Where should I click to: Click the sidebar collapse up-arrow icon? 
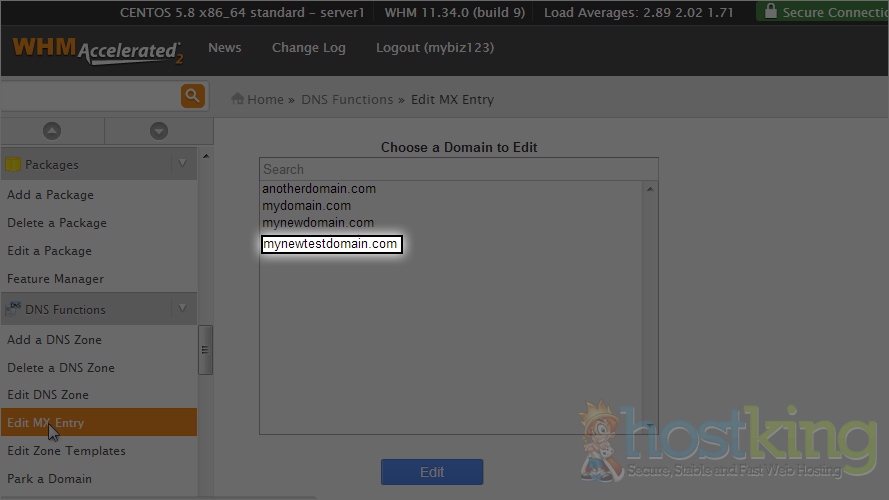[52, 131]
